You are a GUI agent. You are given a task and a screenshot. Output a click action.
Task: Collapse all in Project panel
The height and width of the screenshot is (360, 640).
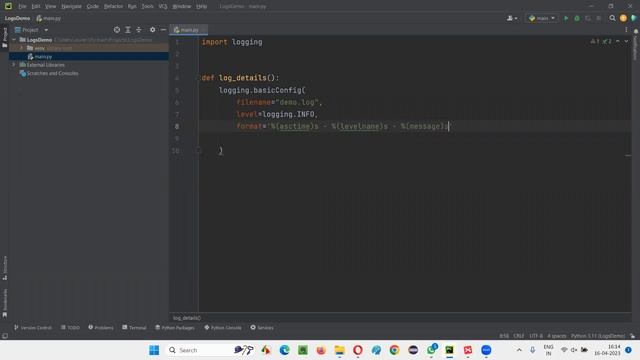139,30
